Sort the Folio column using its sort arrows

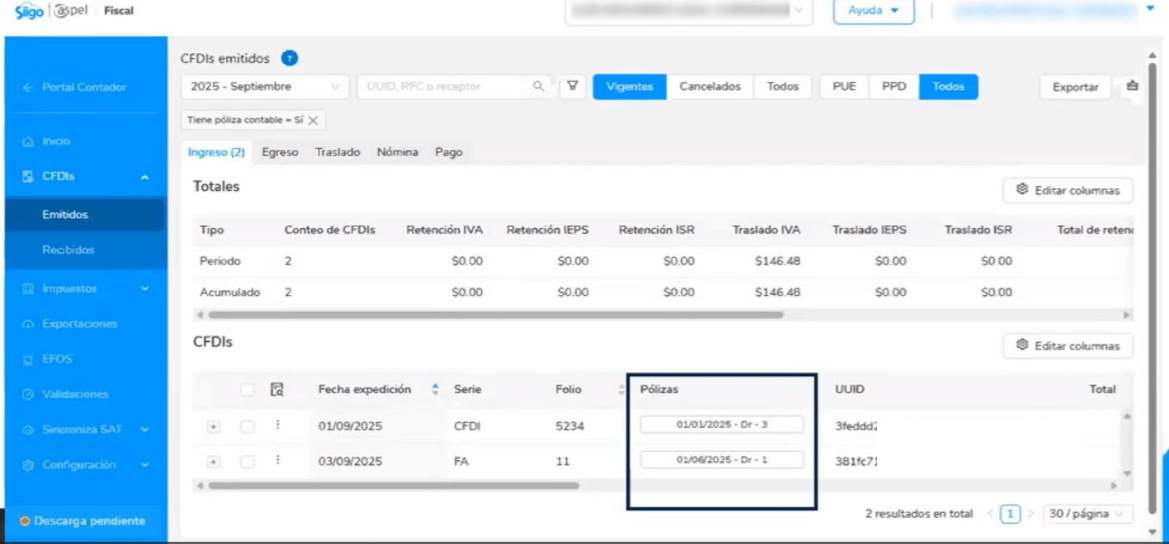click(620, 389)
